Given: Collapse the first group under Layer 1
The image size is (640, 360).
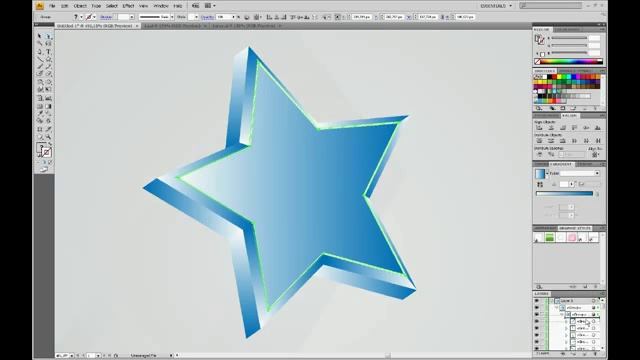Looking at the screenshot, I should pos(557,308).
